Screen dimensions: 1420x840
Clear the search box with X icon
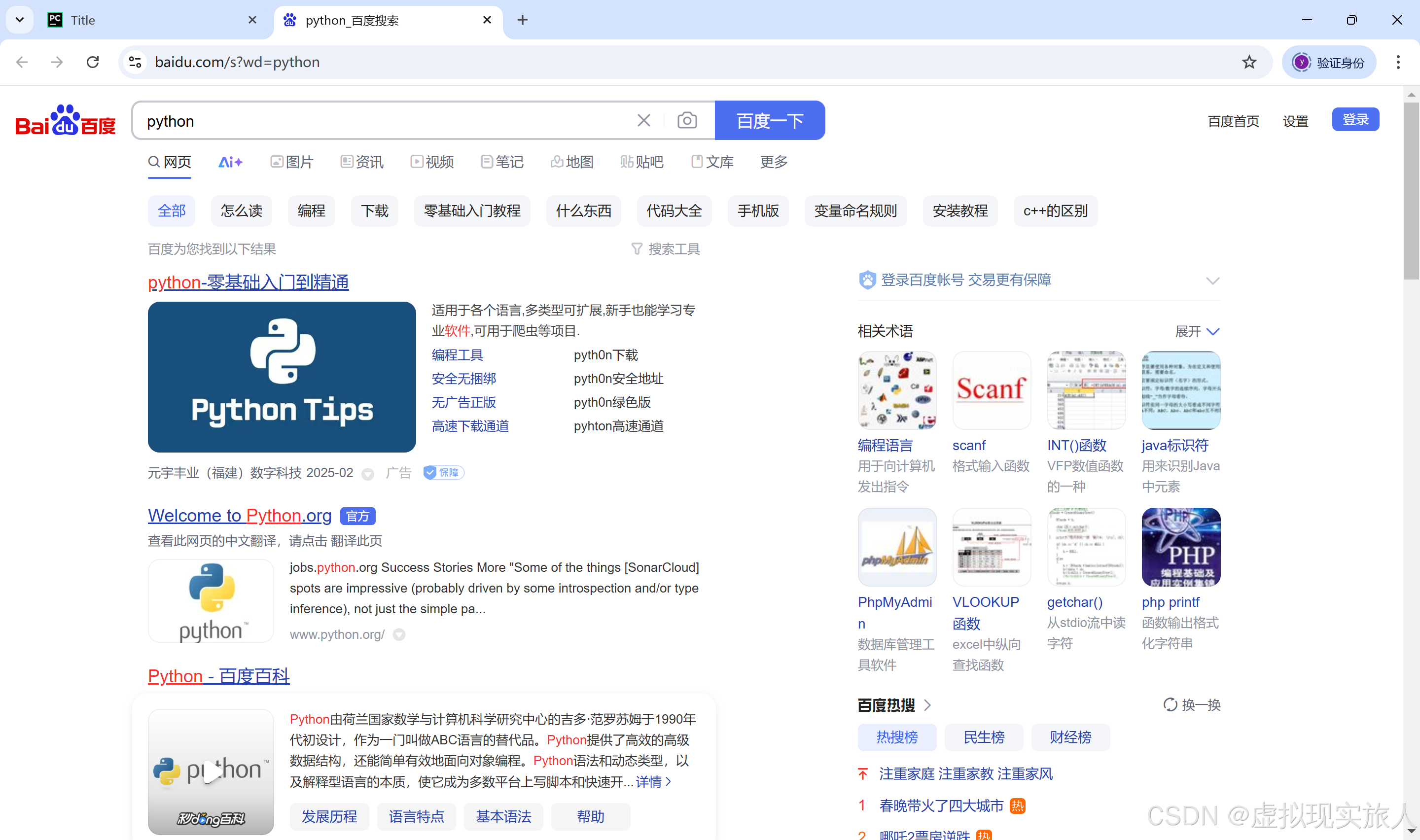pos(643,121)
